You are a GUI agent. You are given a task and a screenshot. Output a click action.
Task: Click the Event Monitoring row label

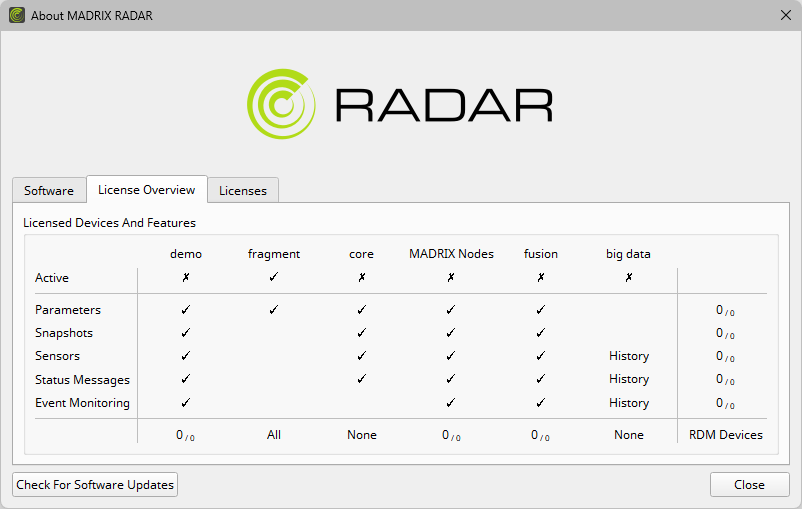[x=82, y=403]
